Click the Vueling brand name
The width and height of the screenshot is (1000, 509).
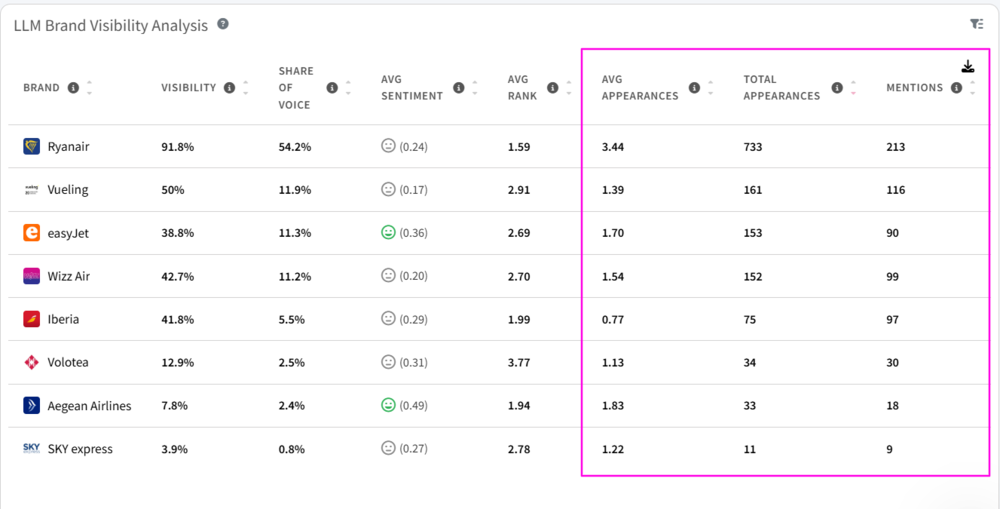[x=68, y=190]
